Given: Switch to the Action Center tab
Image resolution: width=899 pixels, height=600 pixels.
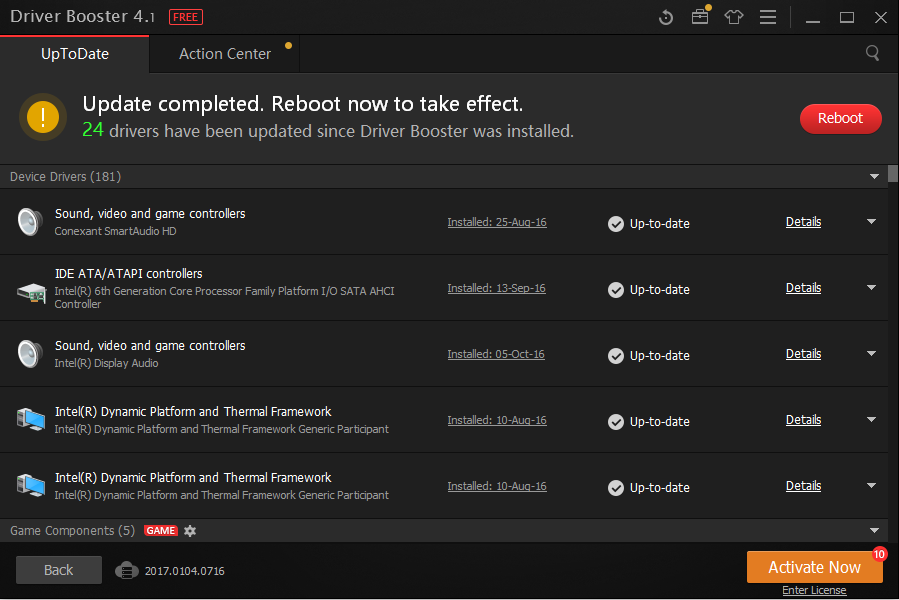Looking at the screenshot, I should coord(225,54).
